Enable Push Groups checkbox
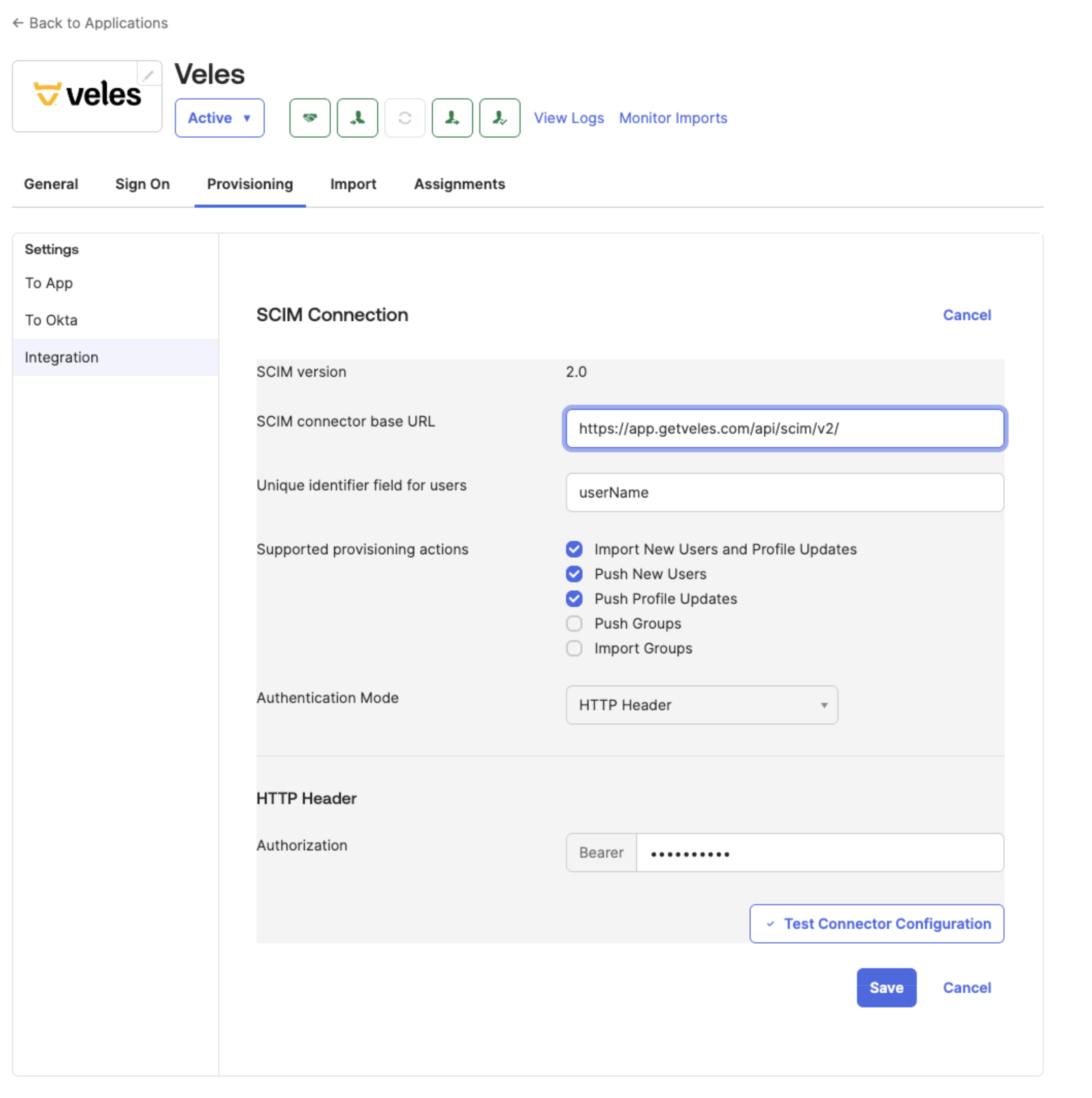1092x1098 pixels. click(x=574, y=623)
